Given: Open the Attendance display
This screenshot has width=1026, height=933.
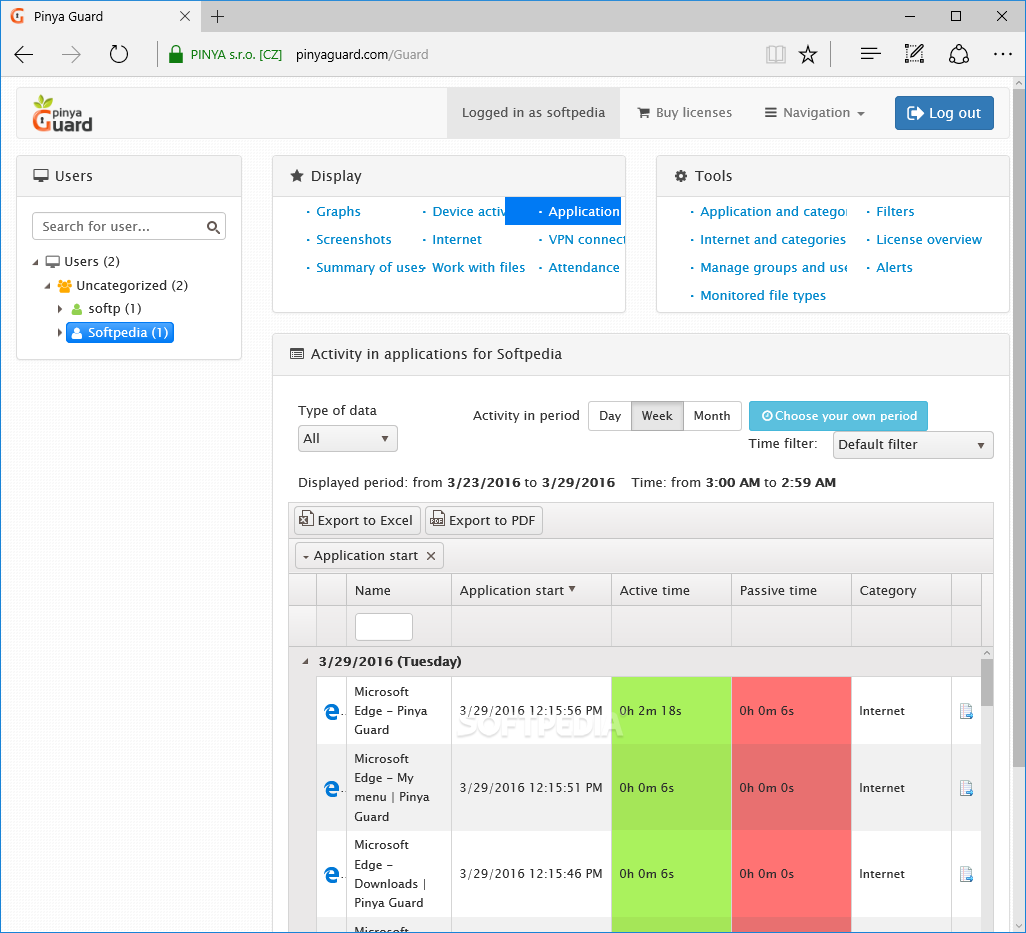Looking at the screenshot, I should [584, 268].
